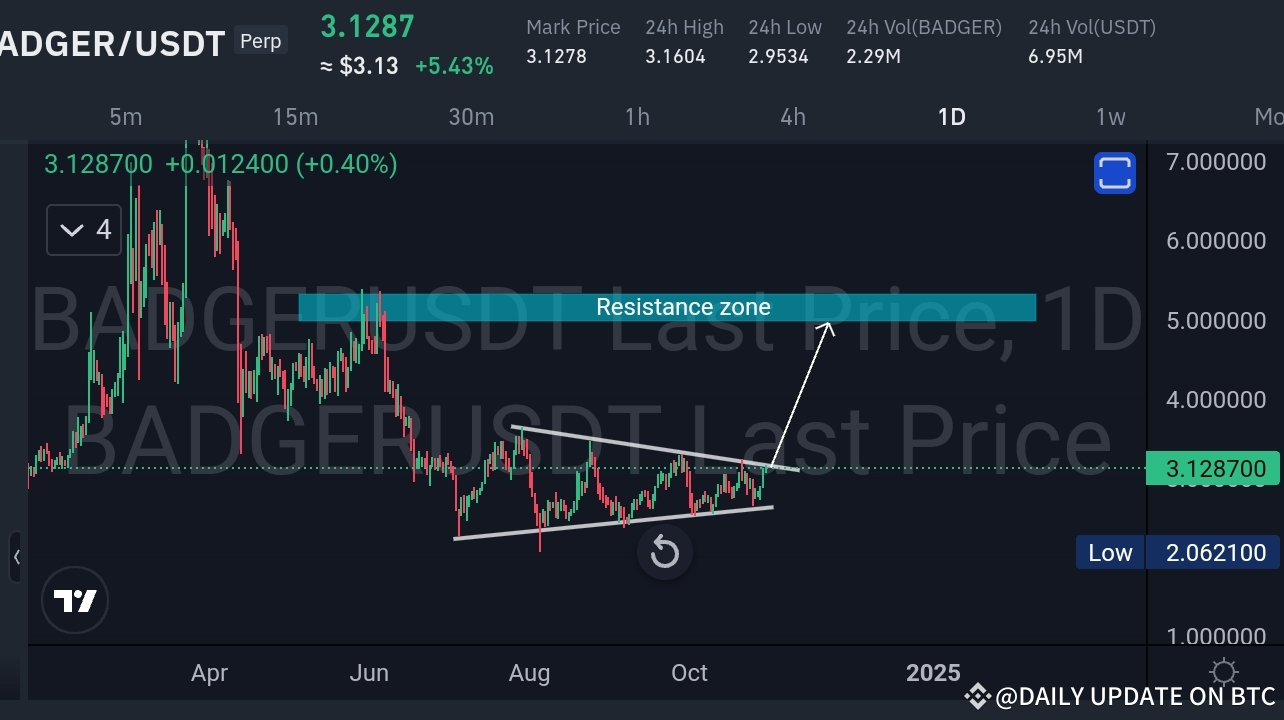Click the brightness/theme icon bottom right
This screenshot has width=1284, height=720.
(x=1222, y=672)
